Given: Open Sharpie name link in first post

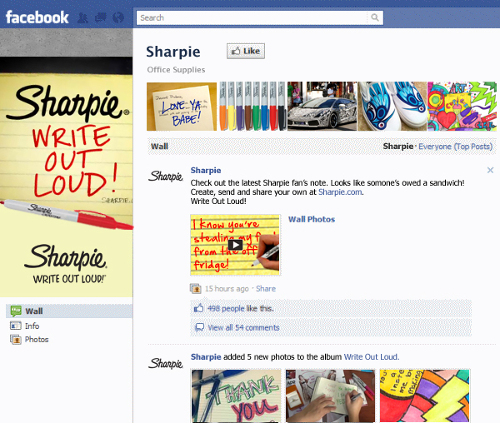Looking at the screenshot, I should click(x=206, y=170).
